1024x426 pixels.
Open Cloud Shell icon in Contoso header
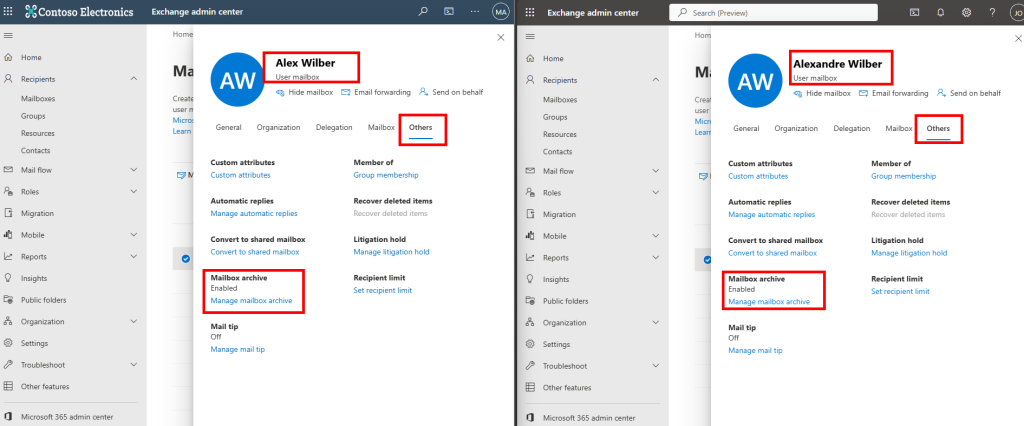click(x=449, y=12)
